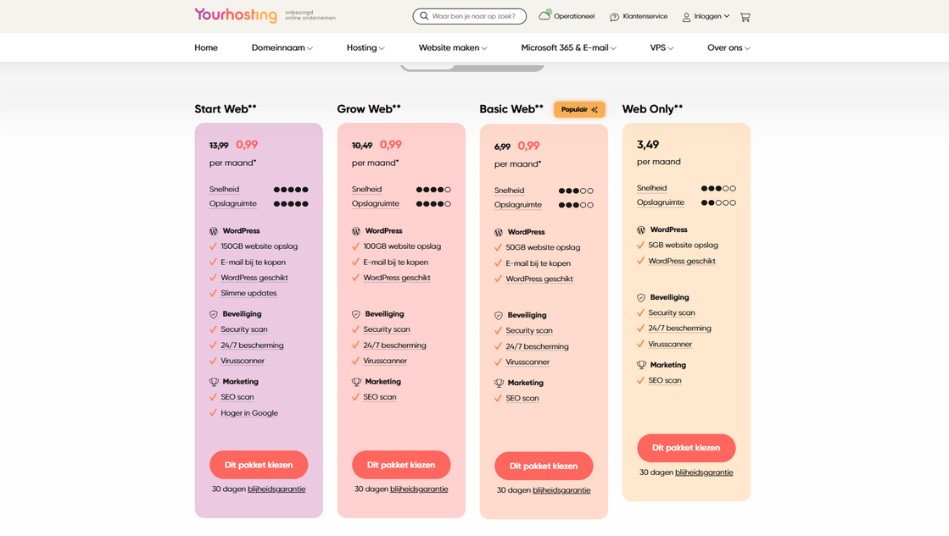Click the Operationeel cloud status icon
Viewport: 949px width, 536px height.
coord(545,16)
